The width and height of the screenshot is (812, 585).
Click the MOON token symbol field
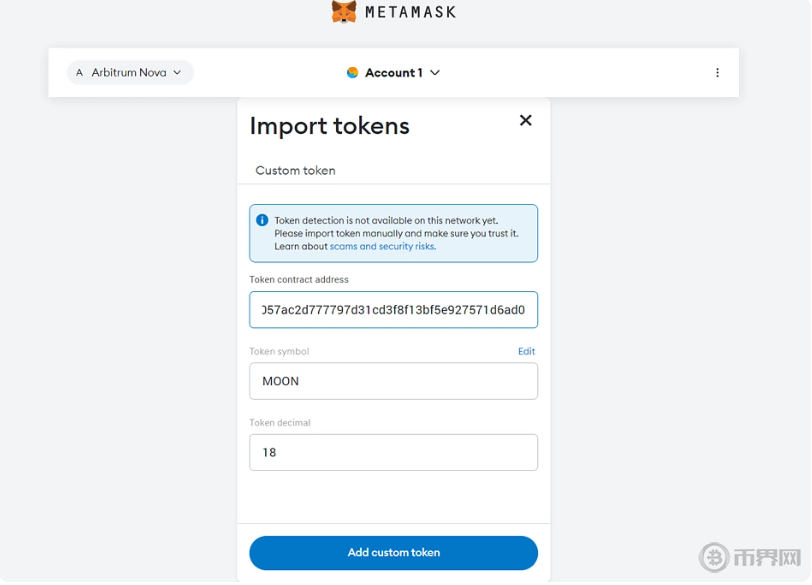[394, 381]
